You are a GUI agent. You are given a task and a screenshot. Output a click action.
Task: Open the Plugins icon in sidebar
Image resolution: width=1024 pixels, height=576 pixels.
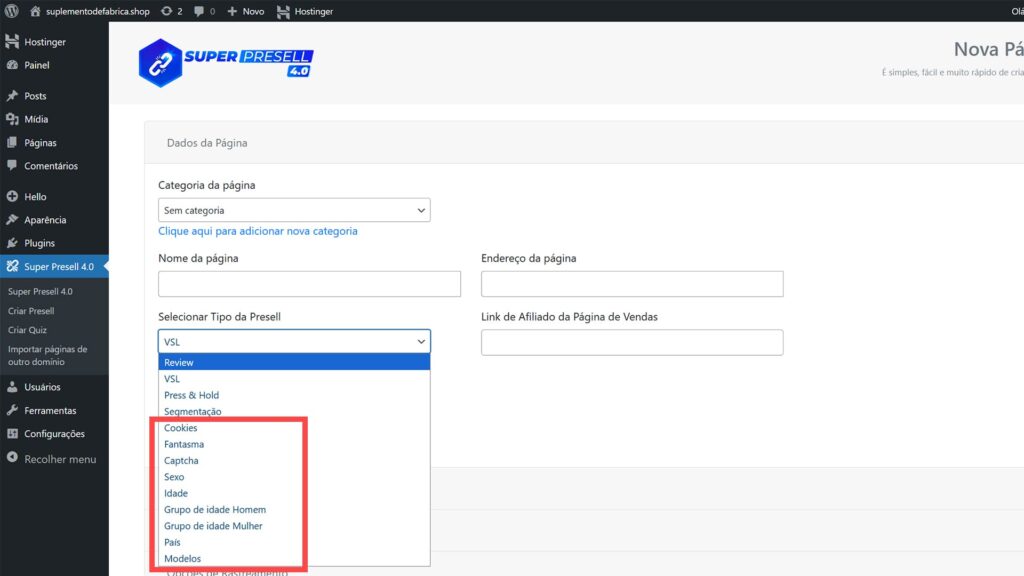[12, 243]
